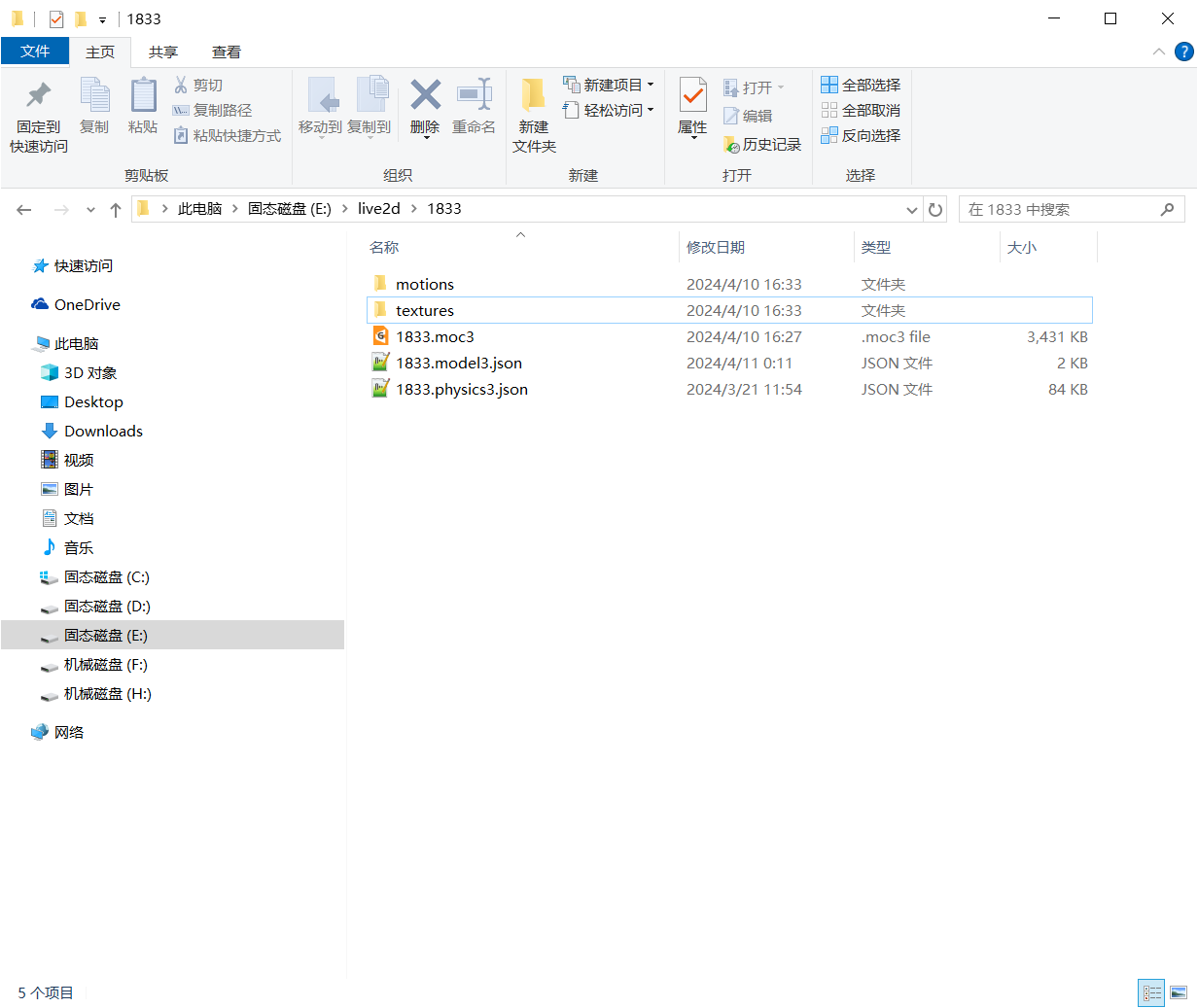Switch to the Share (共享) tab
Image resolution: width=1198 pixels, height=1008 pixels.
click(163, 52)
